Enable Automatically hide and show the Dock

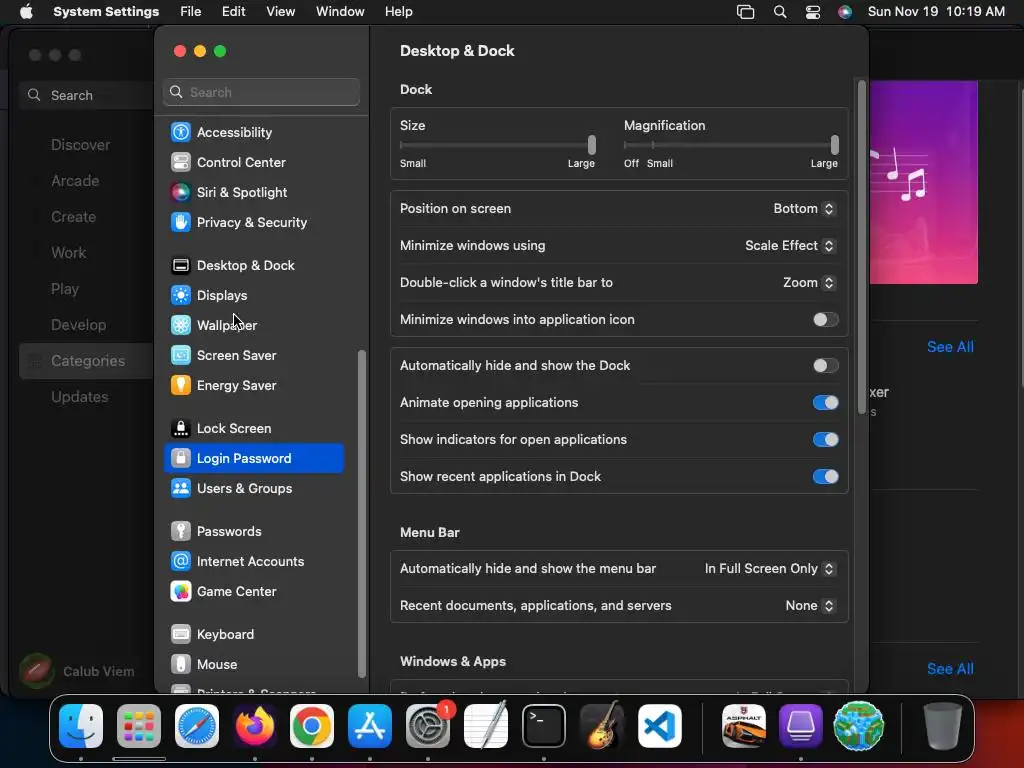[825, 366]
